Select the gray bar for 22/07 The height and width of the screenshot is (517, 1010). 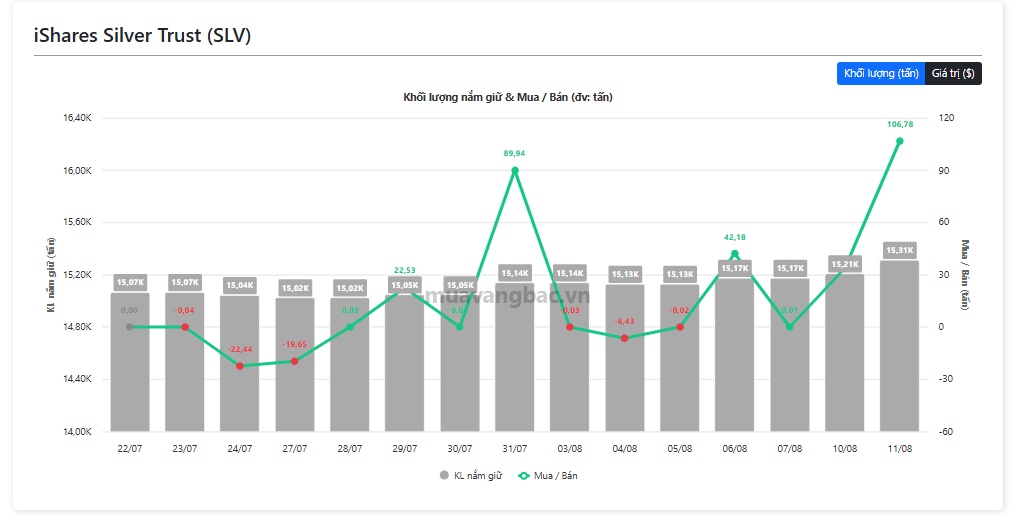[x=129, y=362]
